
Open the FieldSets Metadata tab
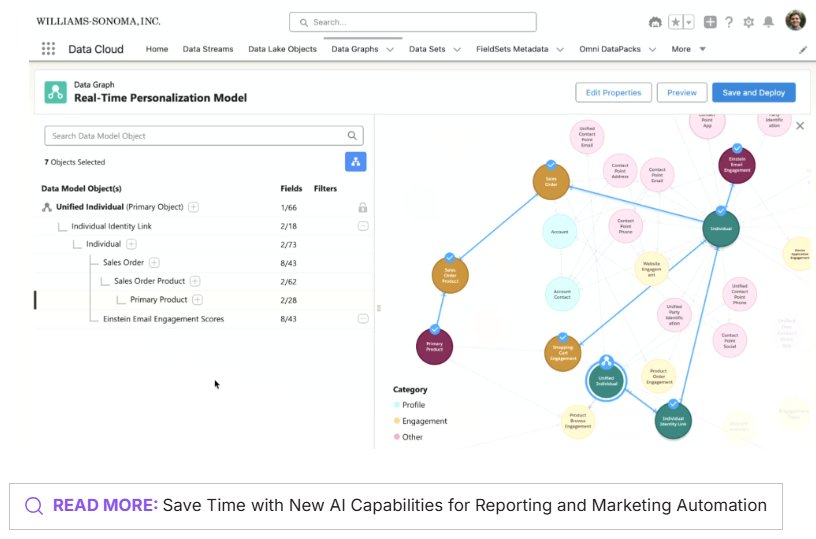pyautogui.click(x=512, y=49)
